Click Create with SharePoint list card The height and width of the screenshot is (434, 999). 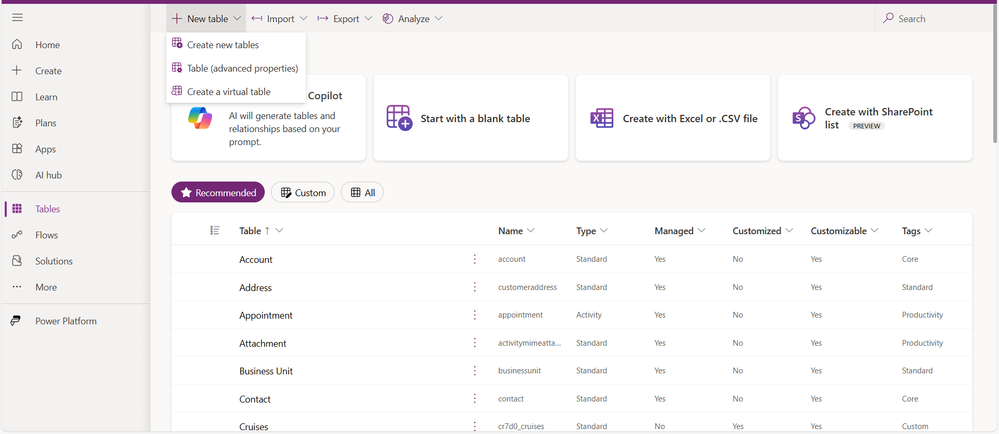click(x=875, y=118)
